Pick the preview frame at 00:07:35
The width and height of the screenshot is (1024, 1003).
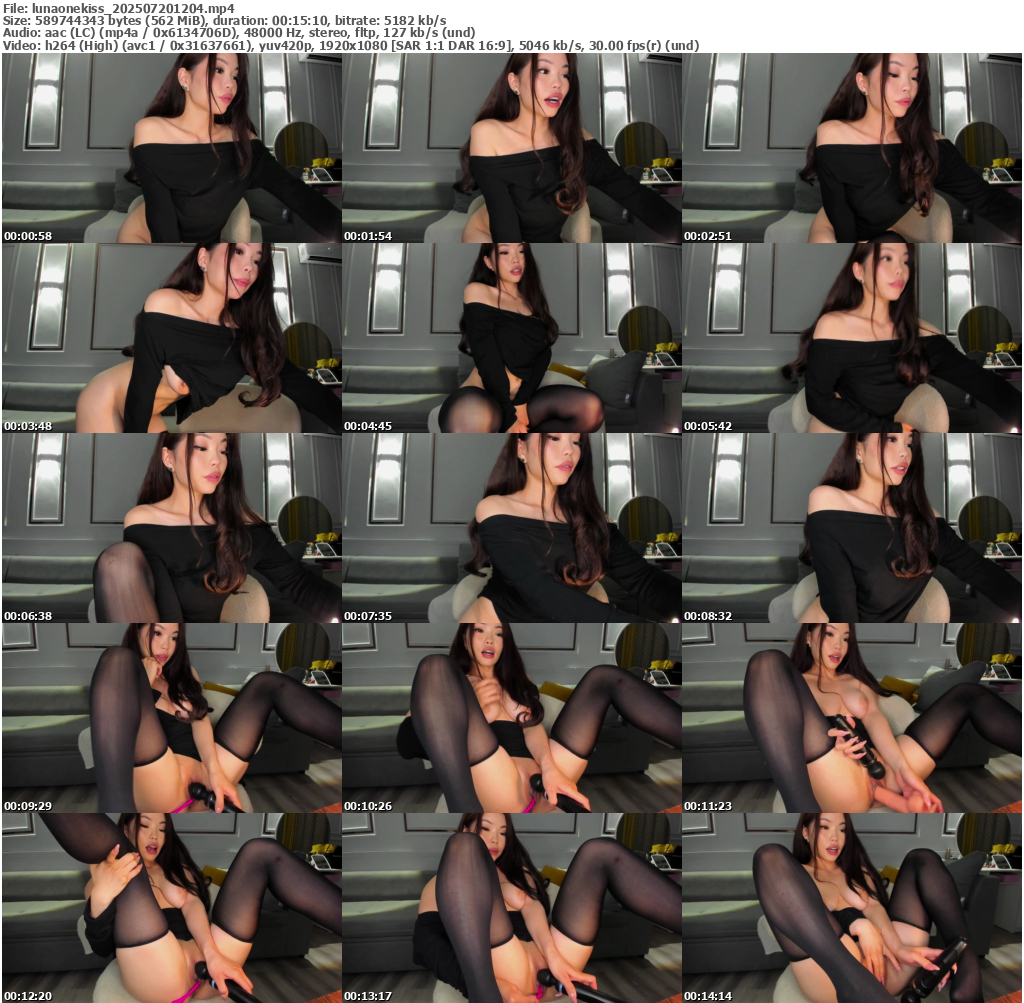pyautogui.click(x=512, y=528)
